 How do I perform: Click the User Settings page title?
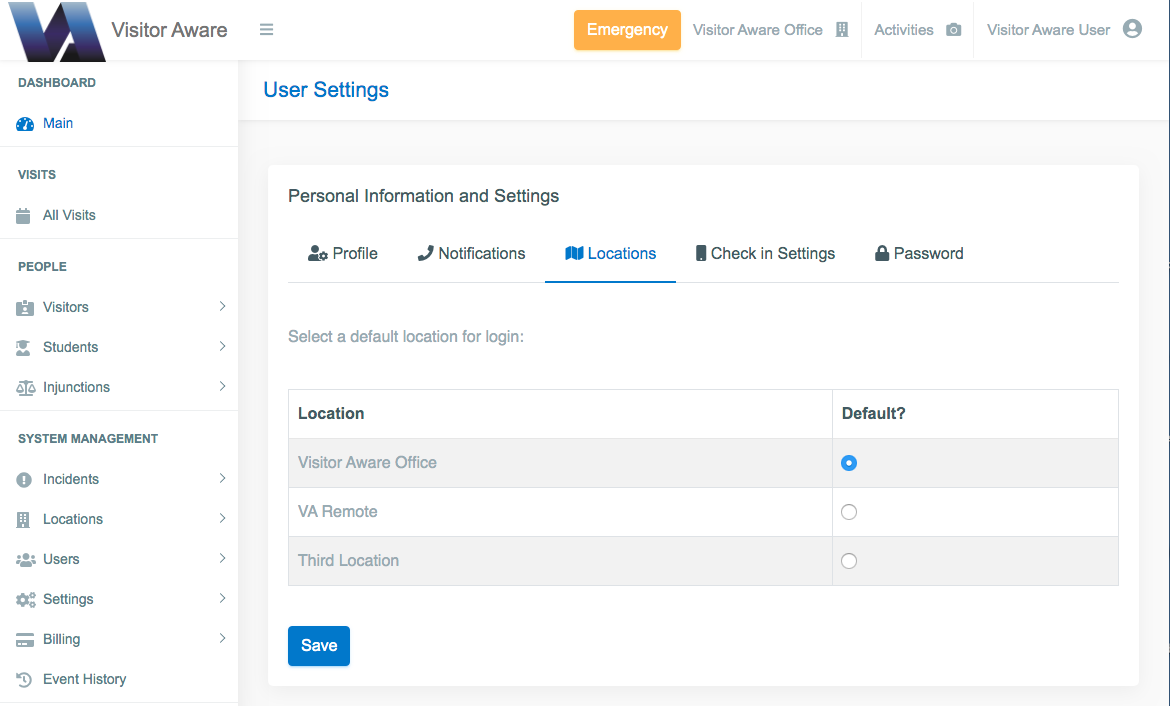coord(326,90)
